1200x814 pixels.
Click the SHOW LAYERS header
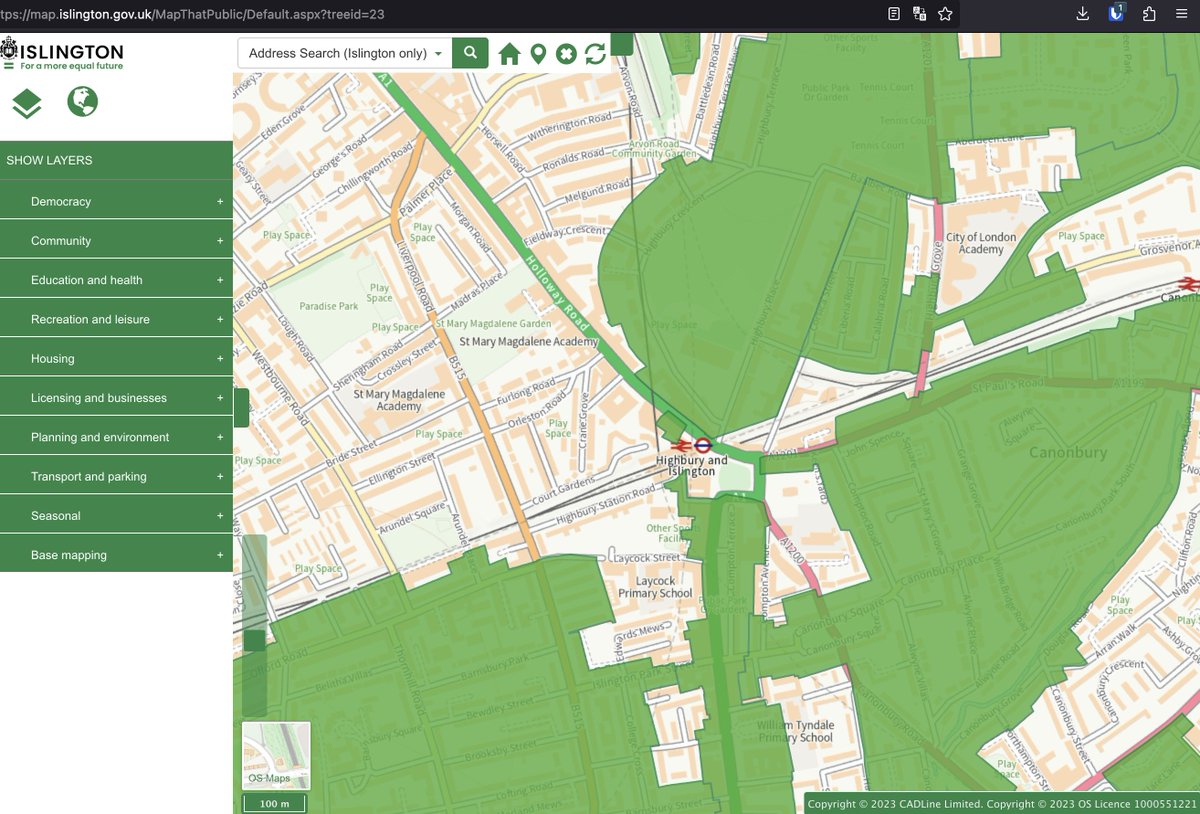[x=116, y=160]
